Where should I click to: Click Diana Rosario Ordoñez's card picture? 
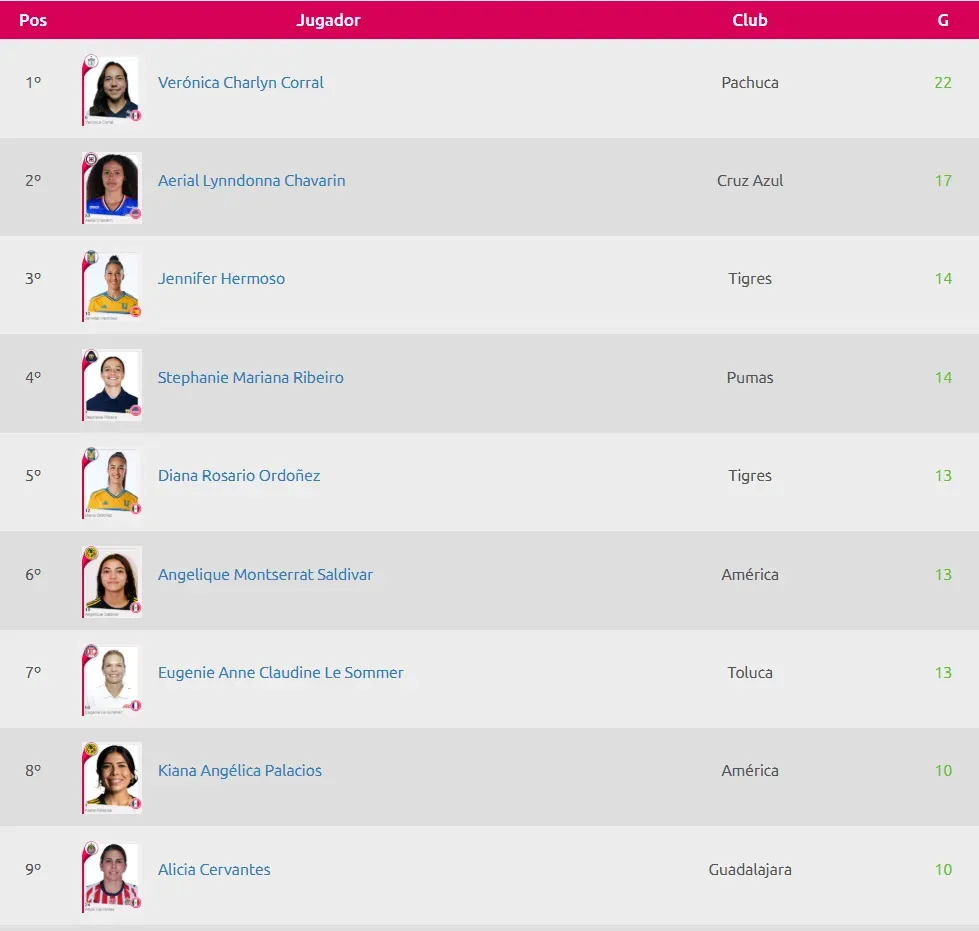click(x=112, y=482)
